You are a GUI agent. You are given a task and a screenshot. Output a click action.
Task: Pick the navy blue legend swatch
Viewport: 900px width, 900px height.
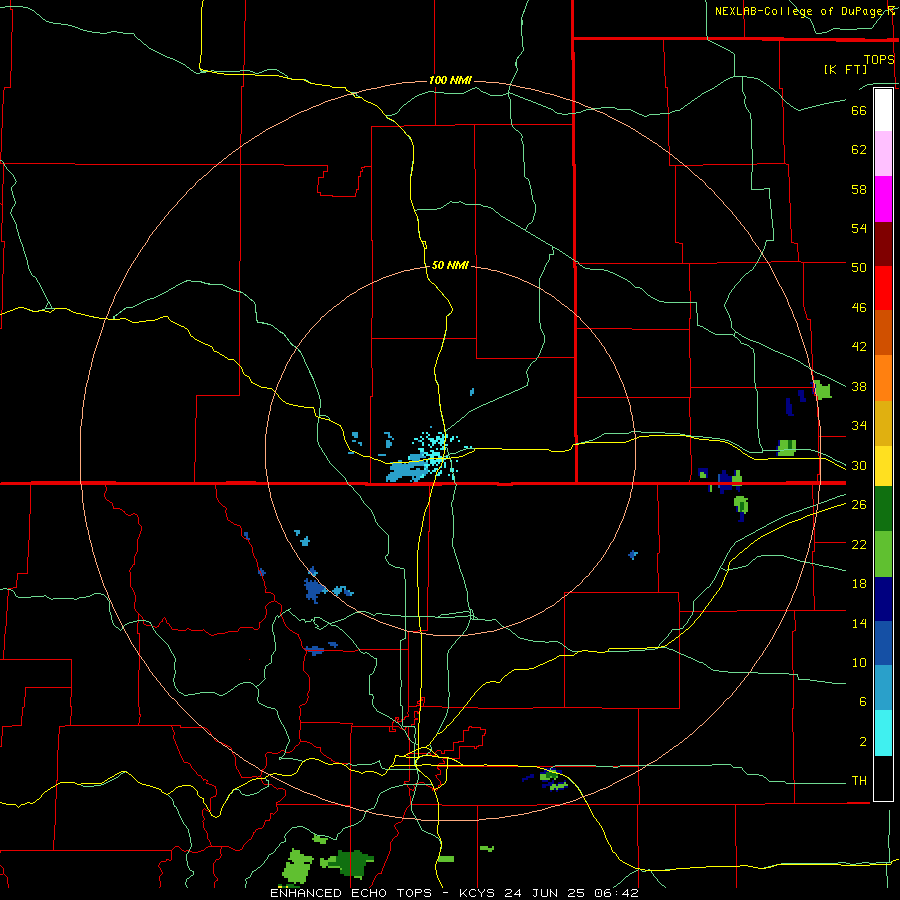883,599
